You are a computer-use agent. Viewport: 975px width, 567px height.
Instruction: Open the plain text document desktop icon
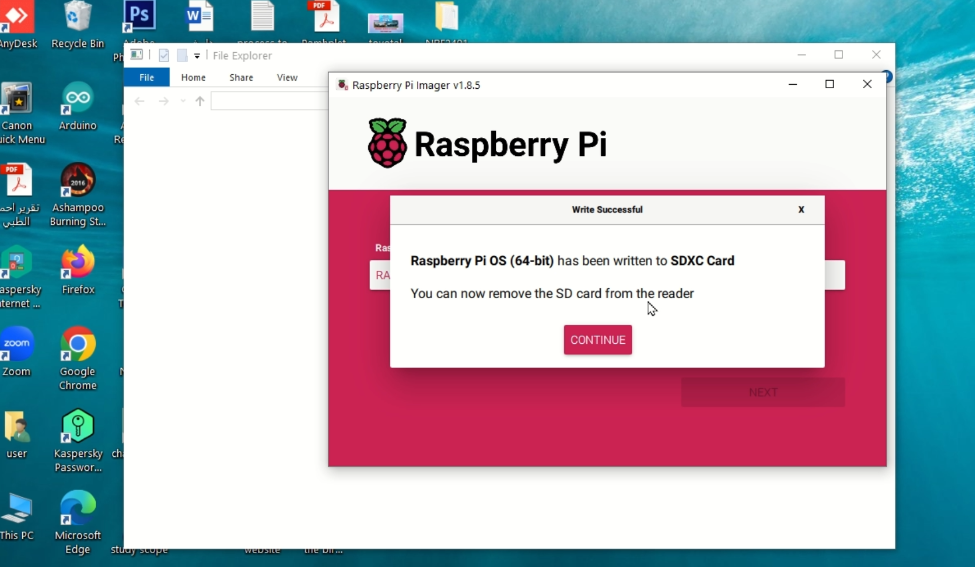click(262, 16)
